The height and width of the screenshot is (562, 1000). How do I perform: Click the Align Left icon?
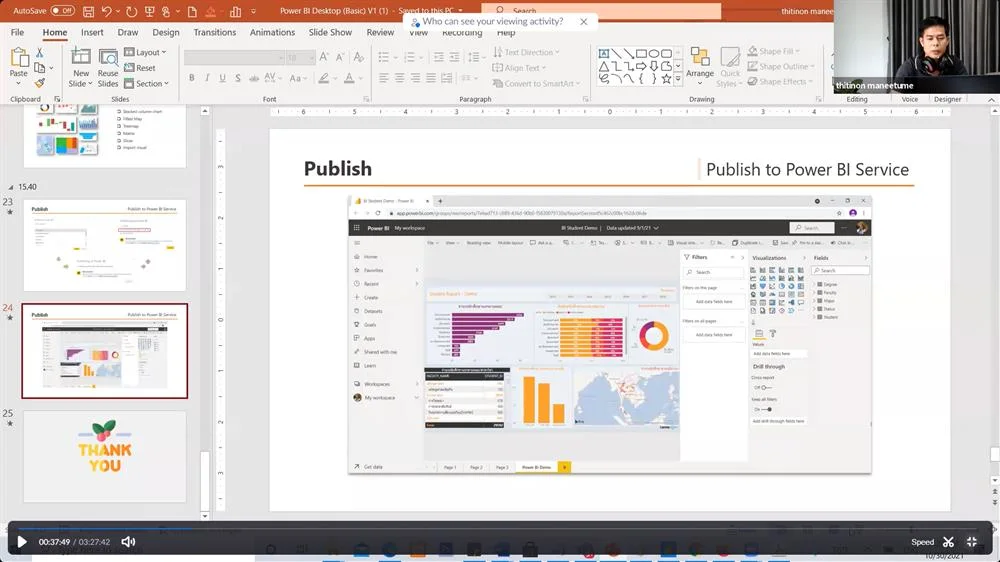point(383,78)
